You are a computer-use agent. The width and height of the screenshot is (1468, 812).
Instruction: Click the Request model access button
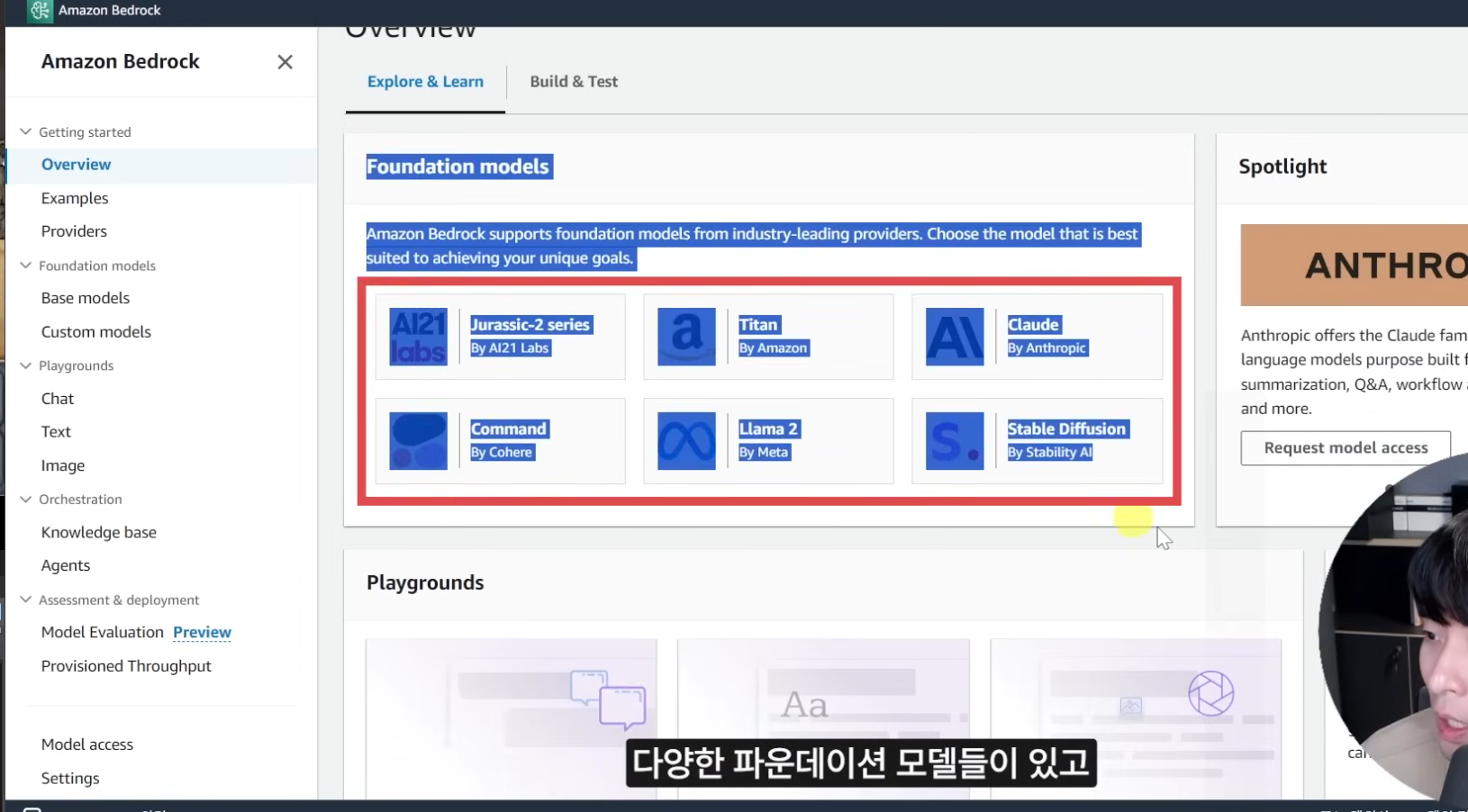1346,447
